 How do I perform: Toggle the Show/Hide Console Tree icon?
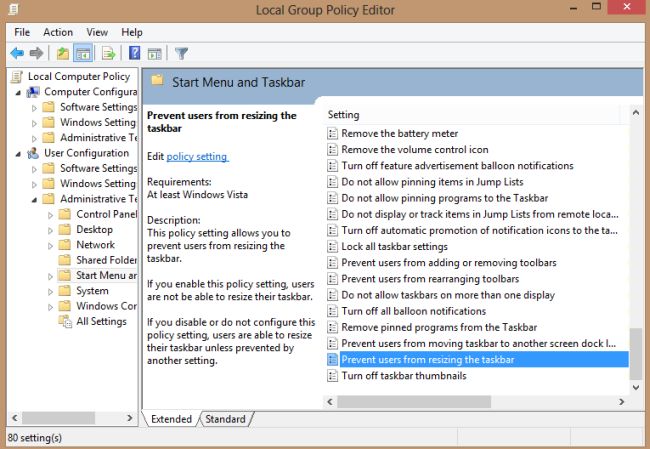tap(83, 53)
